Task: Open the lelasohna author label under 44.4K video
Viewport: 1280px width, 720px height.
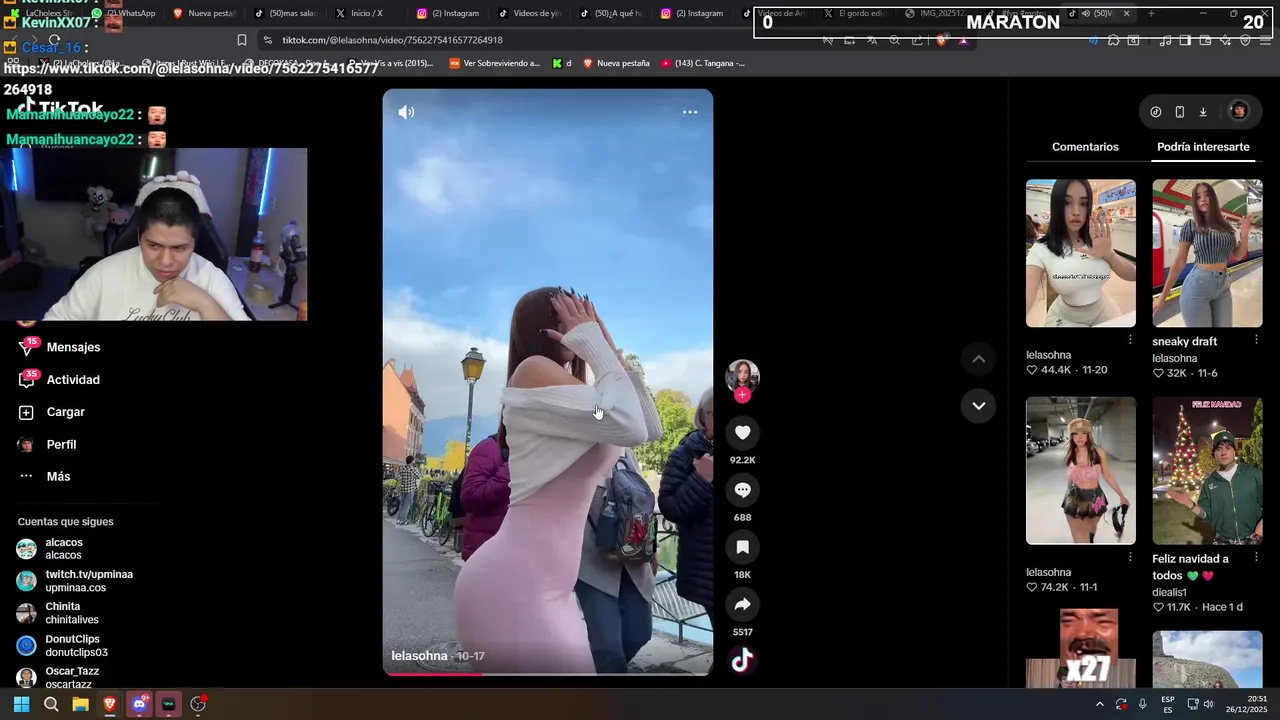Action: (x=1048, y=355)
